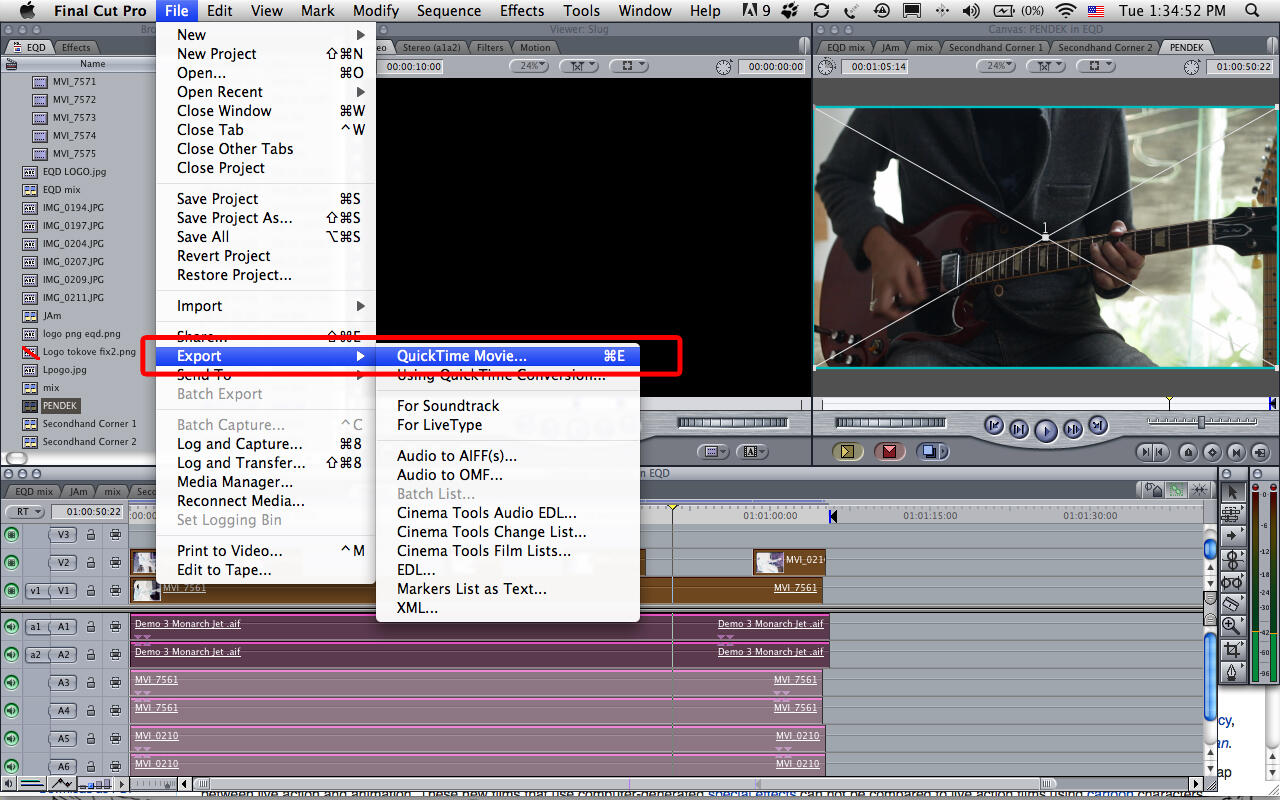Click the yellow Insert edit button in Canvas

pos(848,452)
